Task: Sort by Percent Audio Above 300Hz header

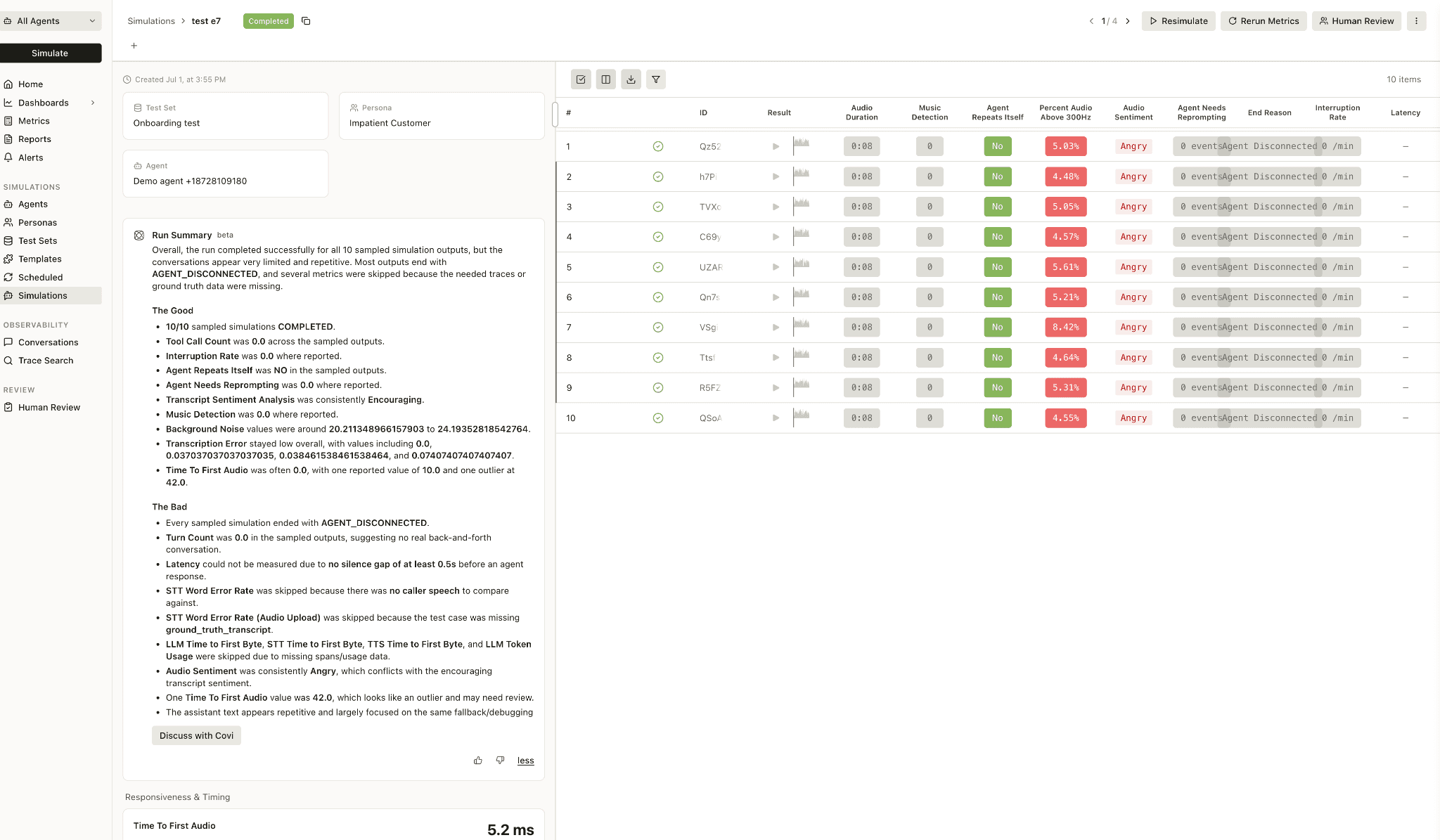Action: point(1065,112)
